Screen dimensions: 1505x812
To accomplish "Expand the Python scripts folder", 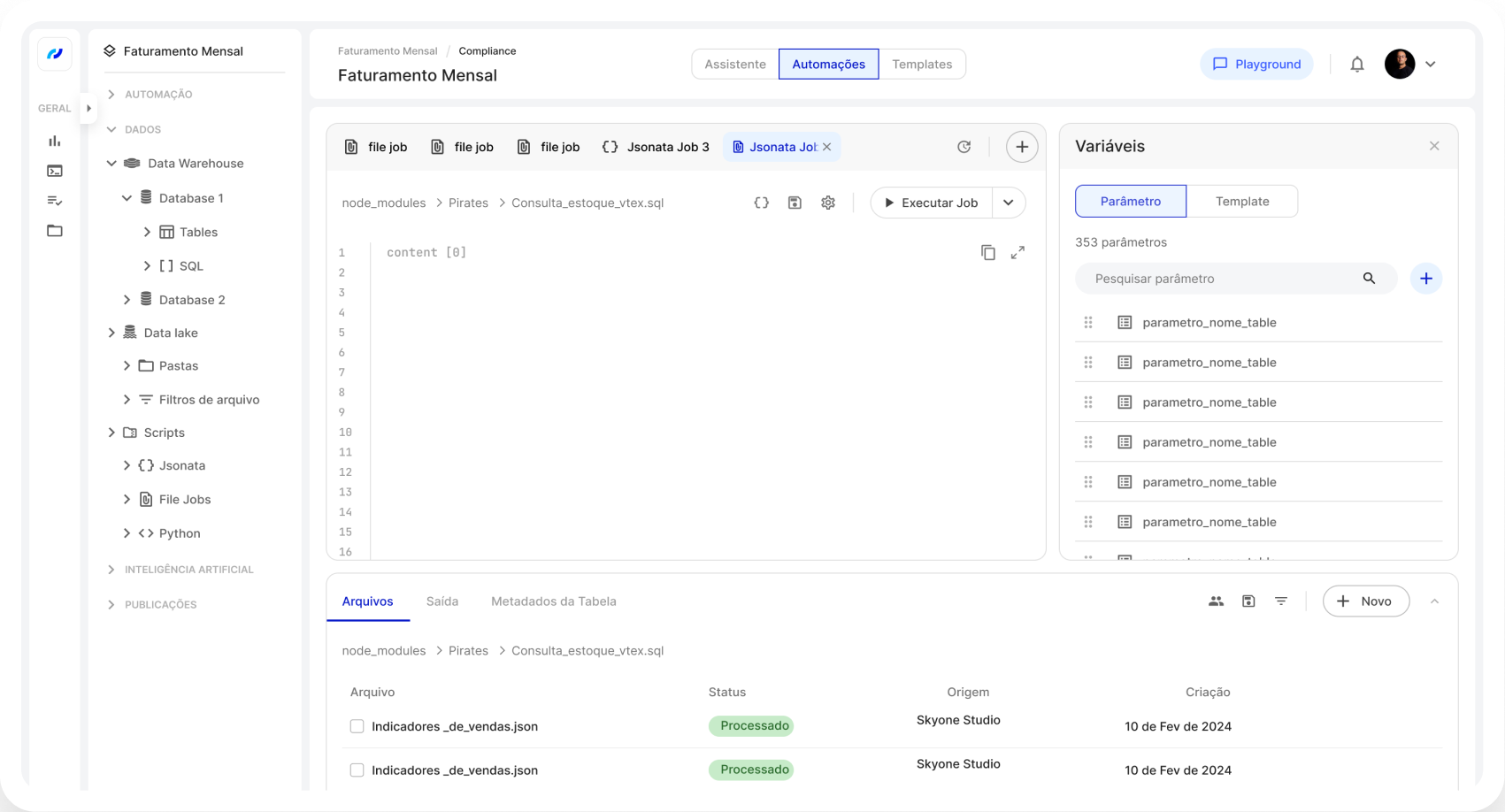I will click(127, 533).
